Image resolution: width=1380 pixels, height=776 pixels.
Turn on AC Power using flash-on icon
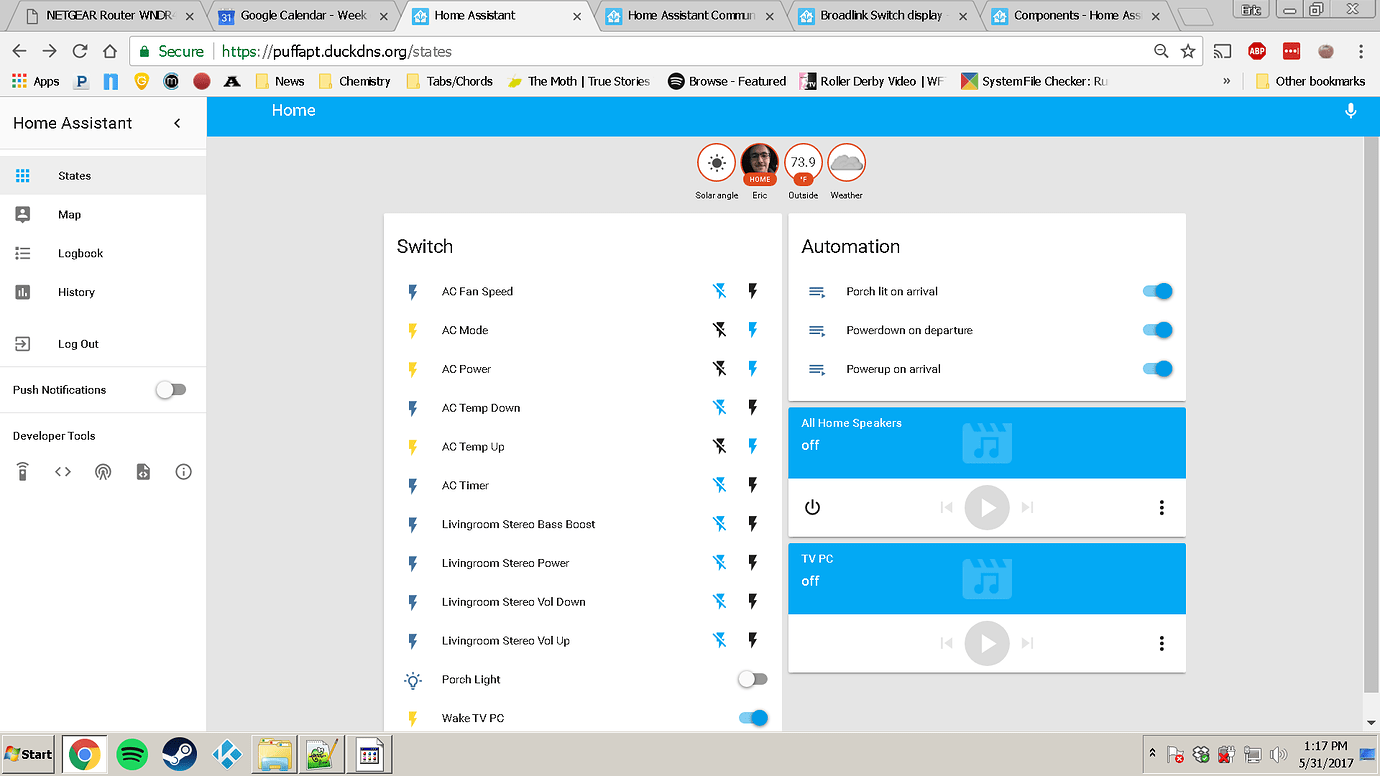click(x=753, y=369)
